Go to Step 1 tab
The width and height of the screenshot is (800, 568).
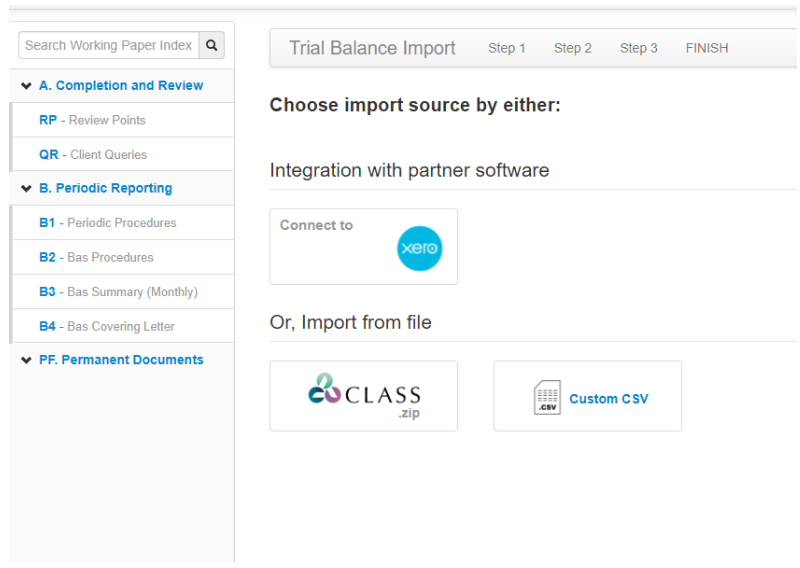point(506,48)
